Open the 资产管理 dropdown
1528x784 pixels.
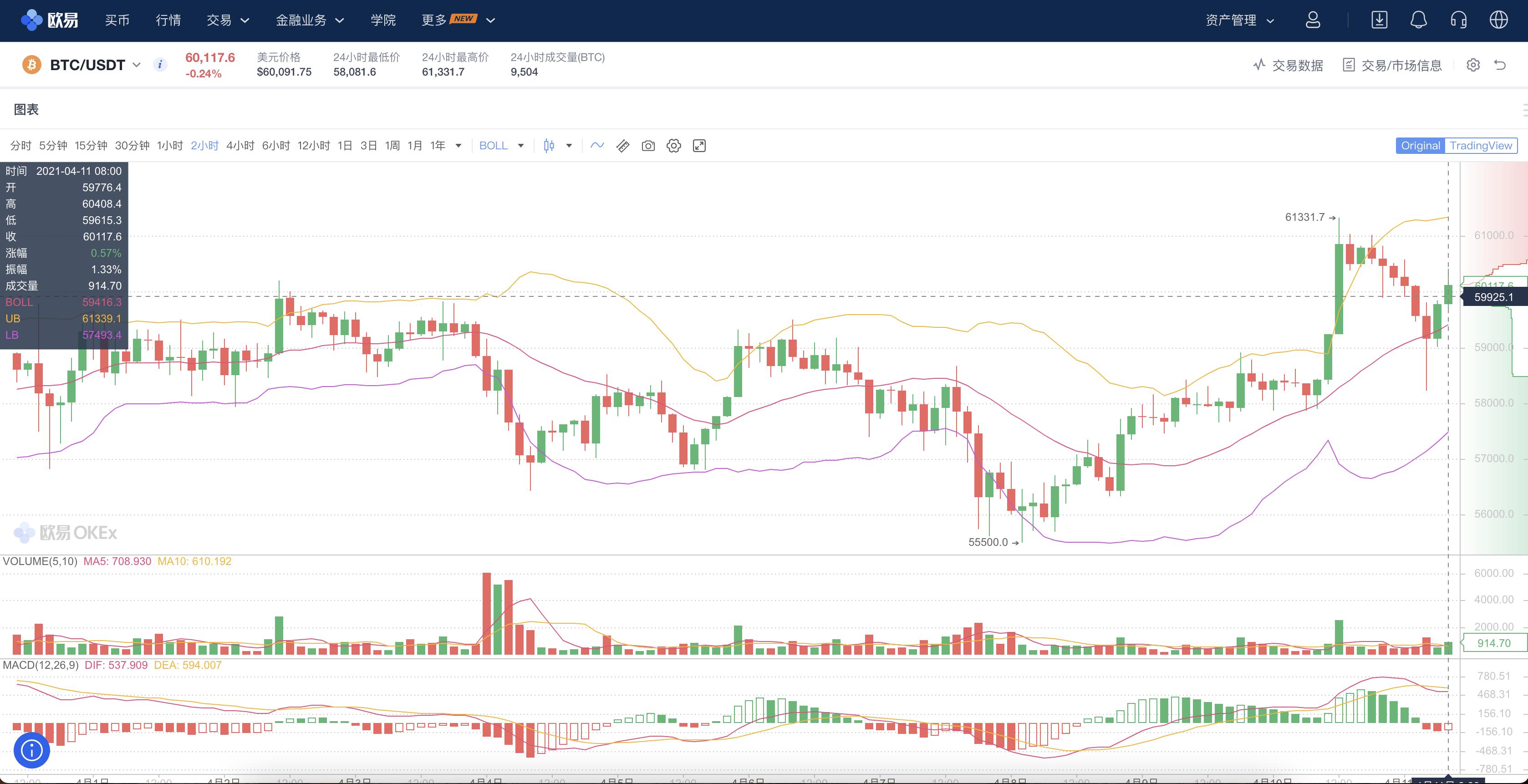click(x=1240, y=20)
